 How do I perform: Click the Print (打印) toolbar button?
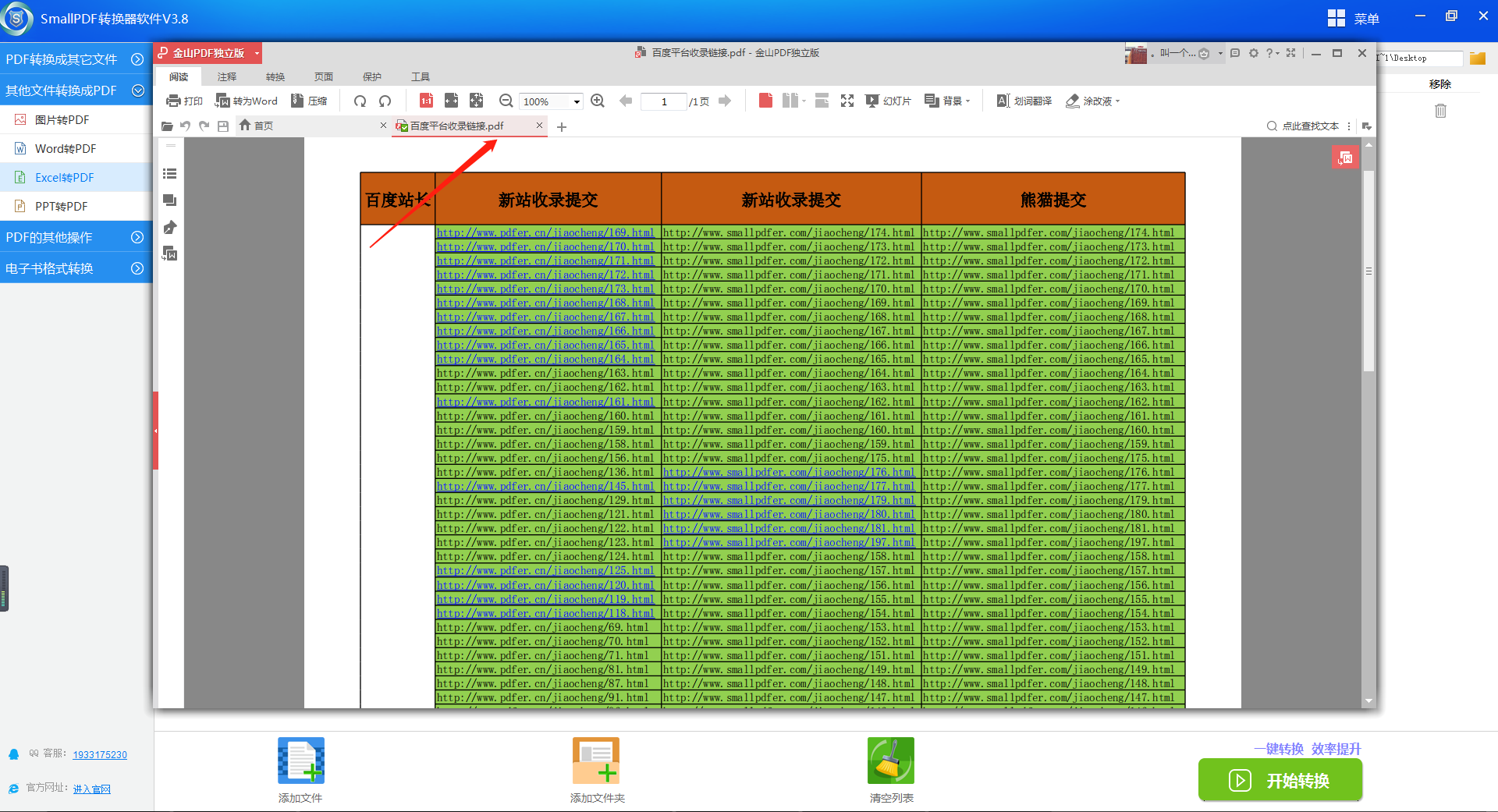pyautogui.click(x=184, y=101)
